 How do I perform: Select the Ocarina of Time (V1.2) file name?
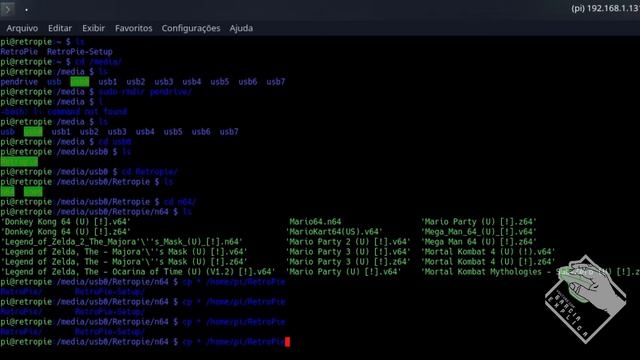138,271
